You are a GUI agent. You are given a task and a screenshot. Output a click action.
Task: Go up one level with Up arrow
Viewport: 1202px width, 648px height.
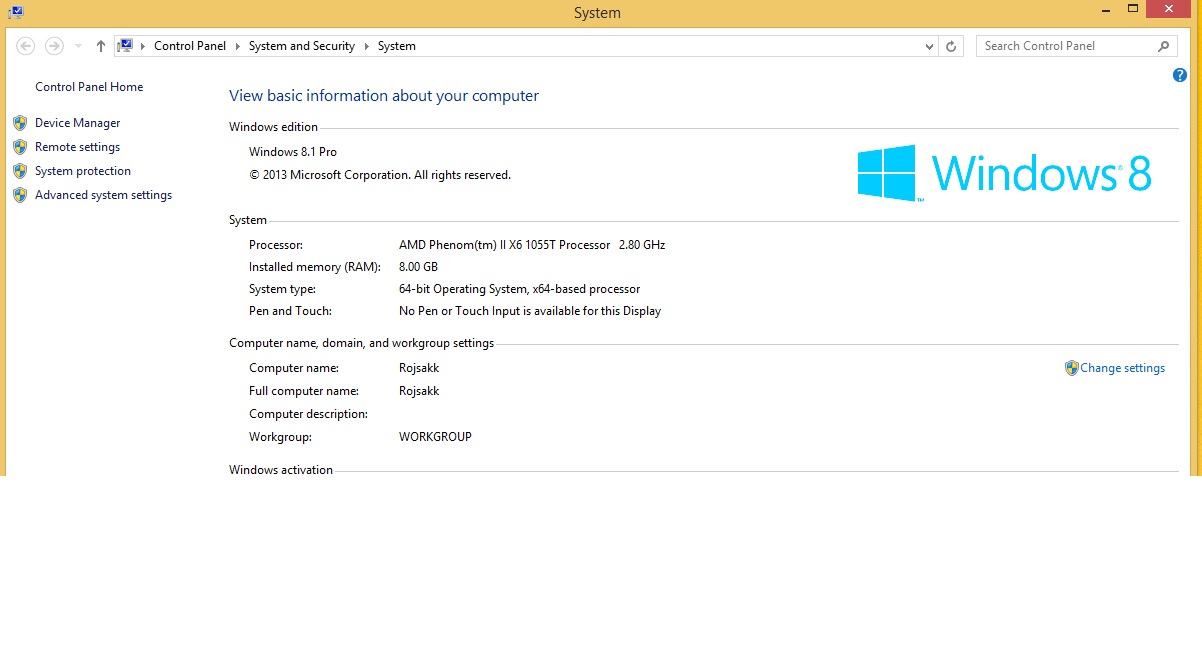[x=101, y=46]
